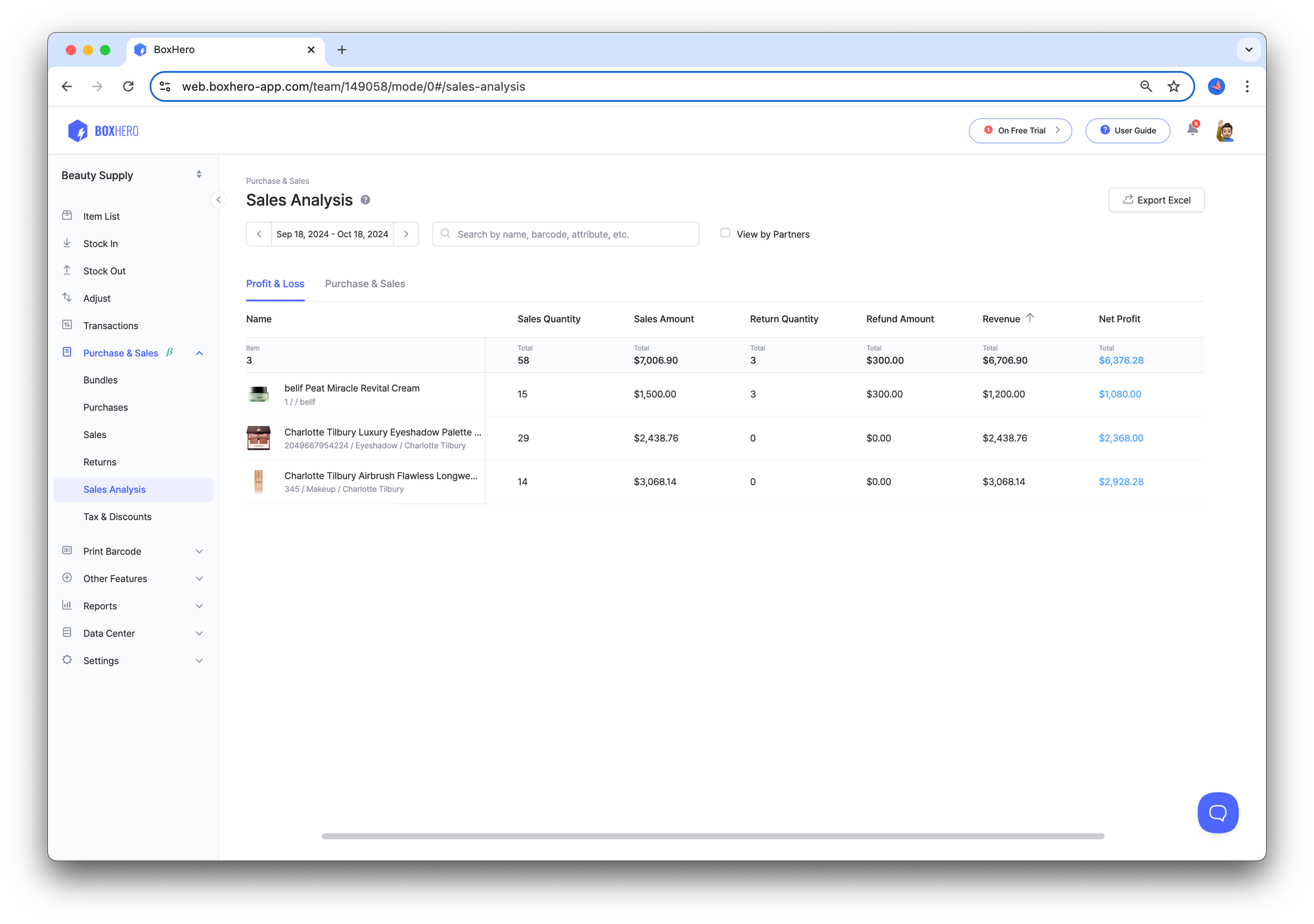Screen dimensions: 1314x924
Task: Open Stock Out from the sidebar
Action: 104,271
